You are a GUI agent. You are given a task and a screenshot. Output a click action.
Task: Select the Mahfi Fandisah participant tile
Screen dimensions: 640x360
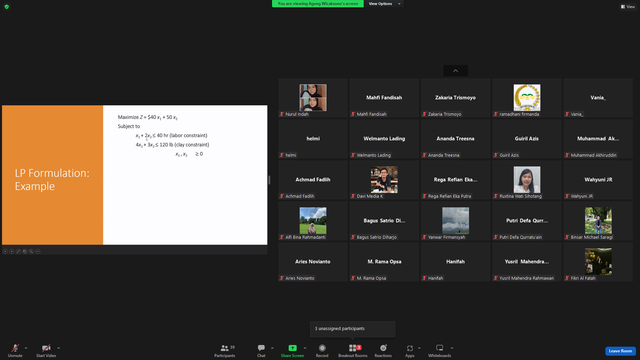coord(384,98)
